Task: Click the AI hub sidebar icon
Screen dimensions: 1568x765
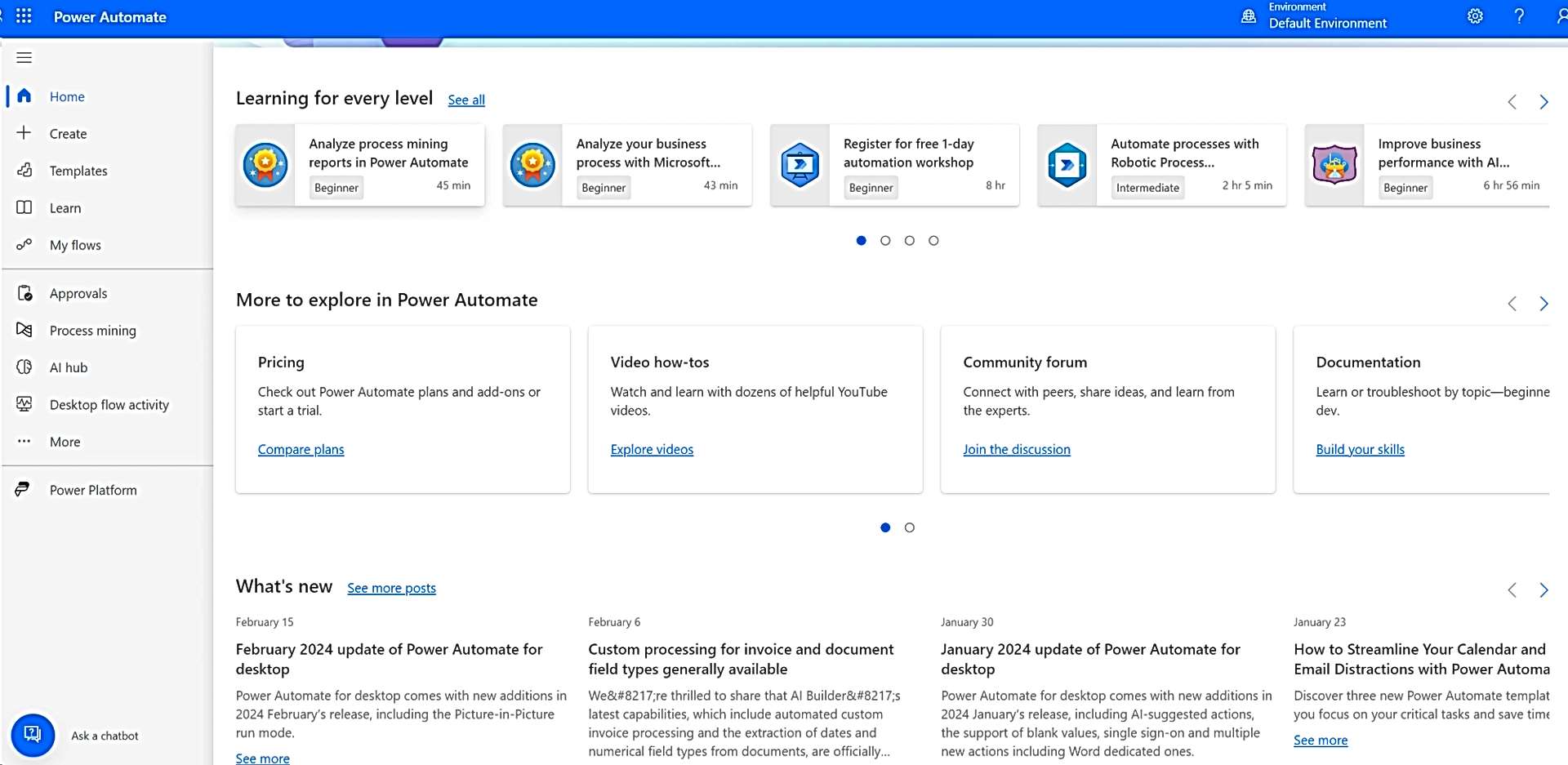Action: click(x=24, y=367)
